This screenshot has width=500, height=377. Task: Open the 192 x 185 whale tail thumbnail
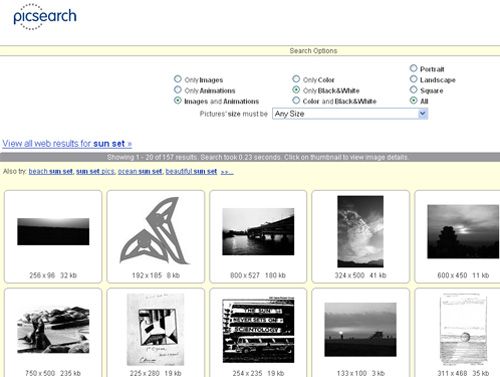(x=154, y=230)
